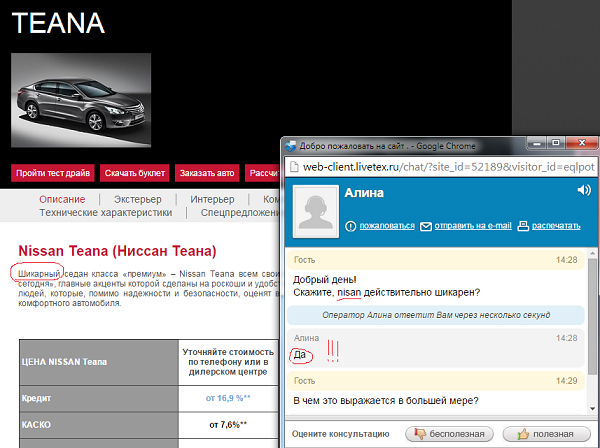Screen dimensions: 600x448
Task: Click credit rate от 16,9 %
Action: pos(228,398)
